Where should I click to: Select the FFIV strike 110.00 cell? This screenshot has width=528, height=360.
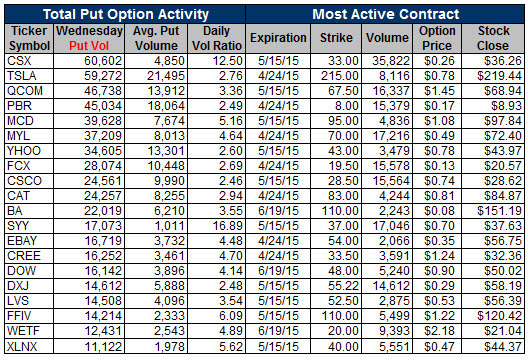click(x=336, y=316)
